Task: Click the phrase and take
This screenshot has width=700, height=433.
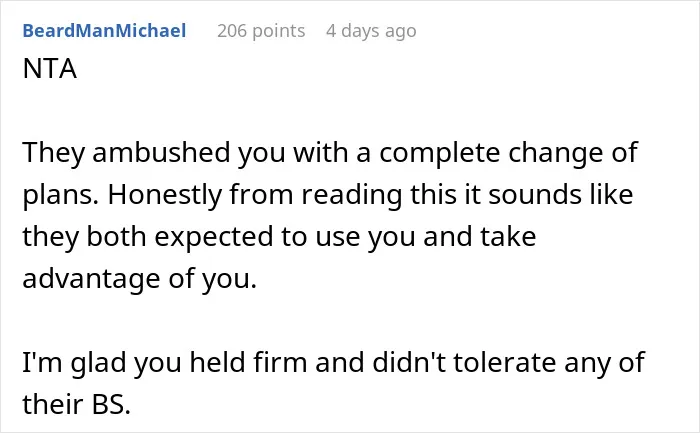Action: point(479,237)
